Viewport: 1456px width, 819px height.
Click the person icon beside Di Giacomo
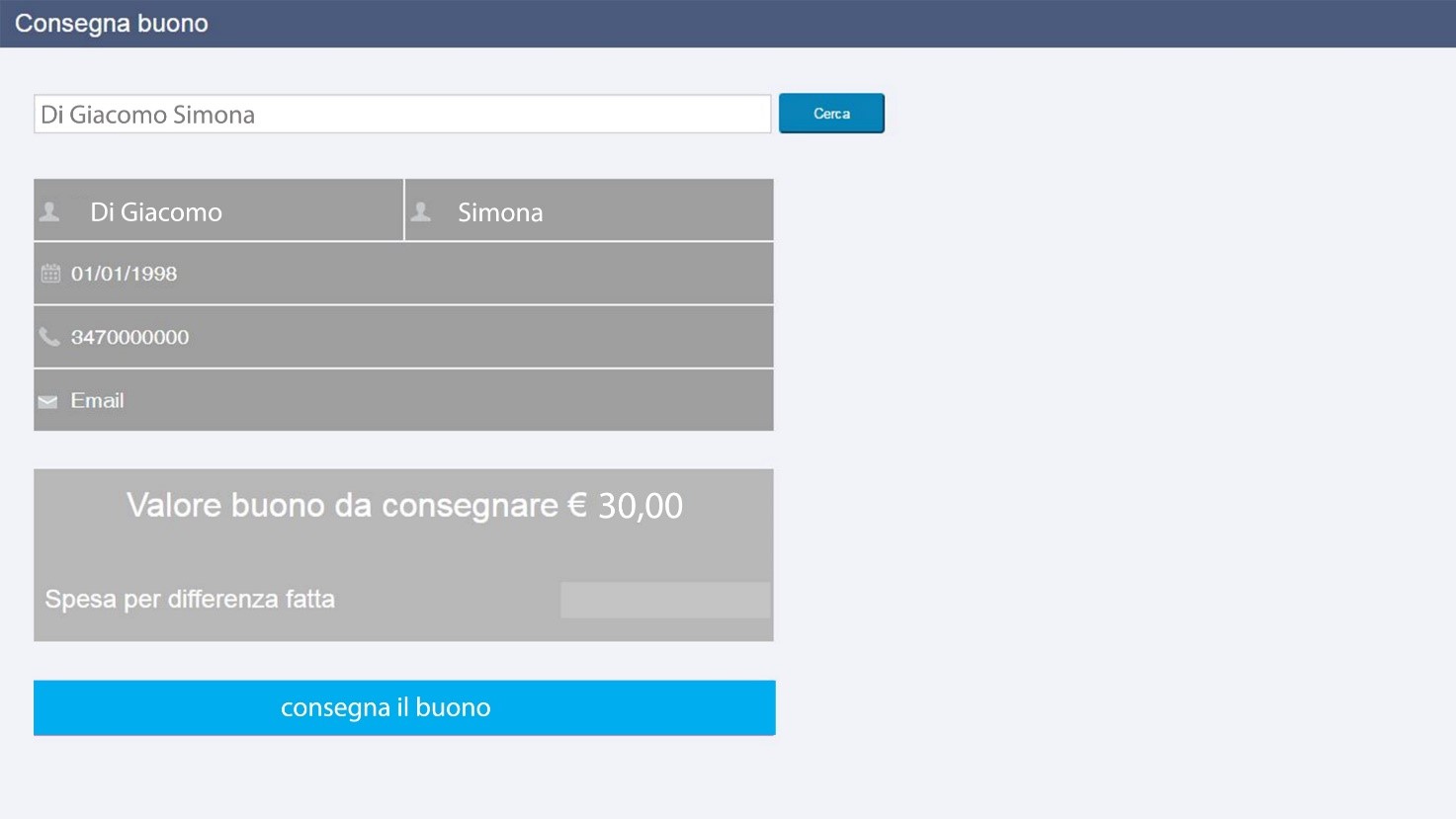click(49, 211)
